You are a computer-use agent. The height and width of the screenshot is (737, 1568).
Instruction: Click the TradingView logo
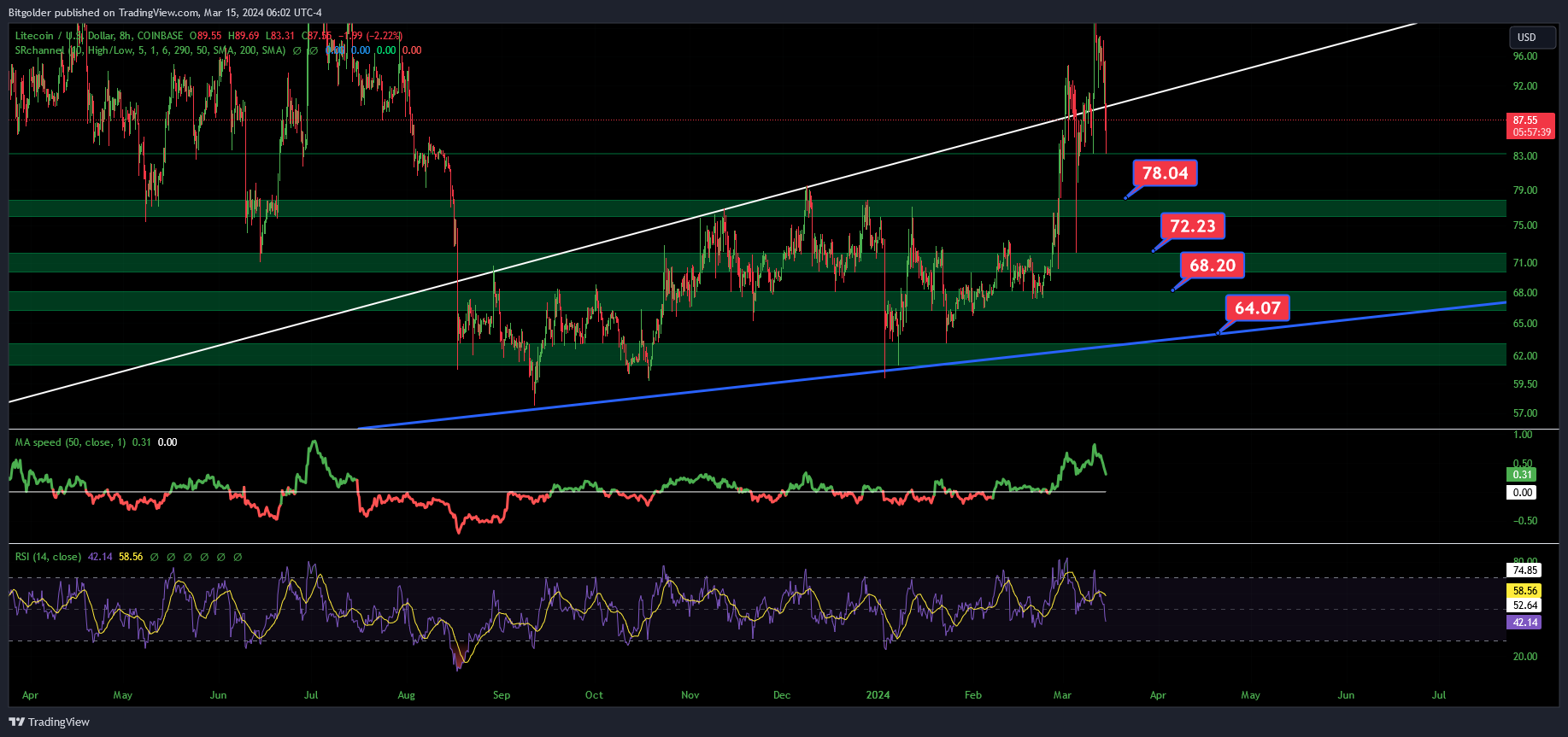[x=50, y=722]
